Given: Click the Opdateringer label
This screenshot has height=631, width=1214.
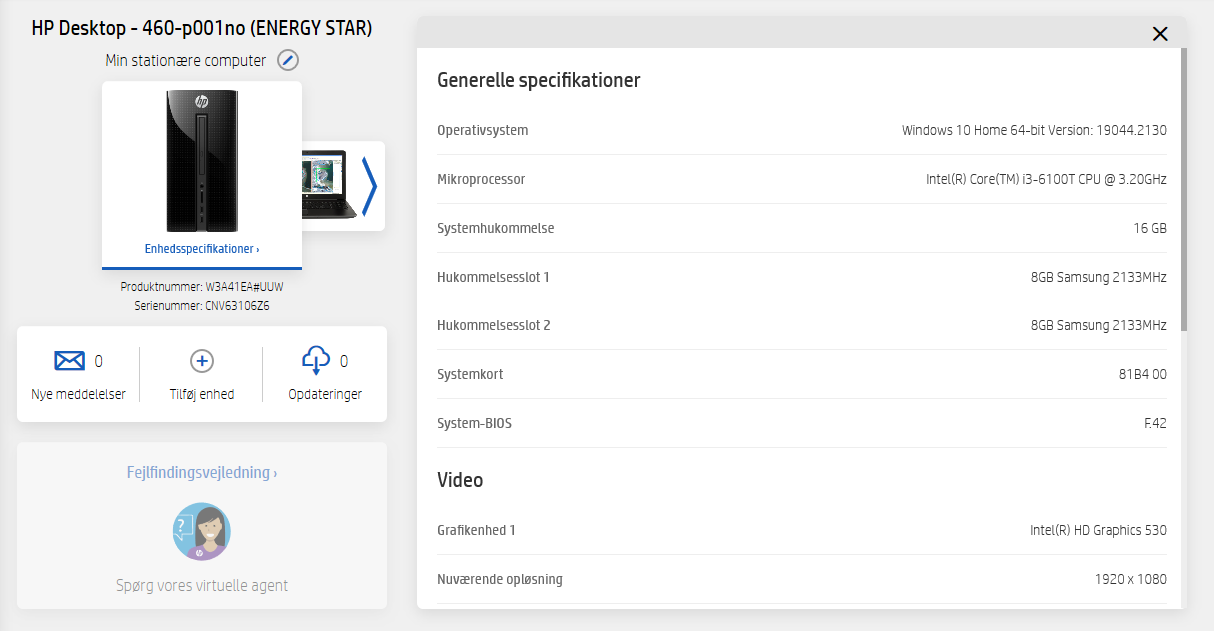Looking at the screenshot, I should (325, 394).
